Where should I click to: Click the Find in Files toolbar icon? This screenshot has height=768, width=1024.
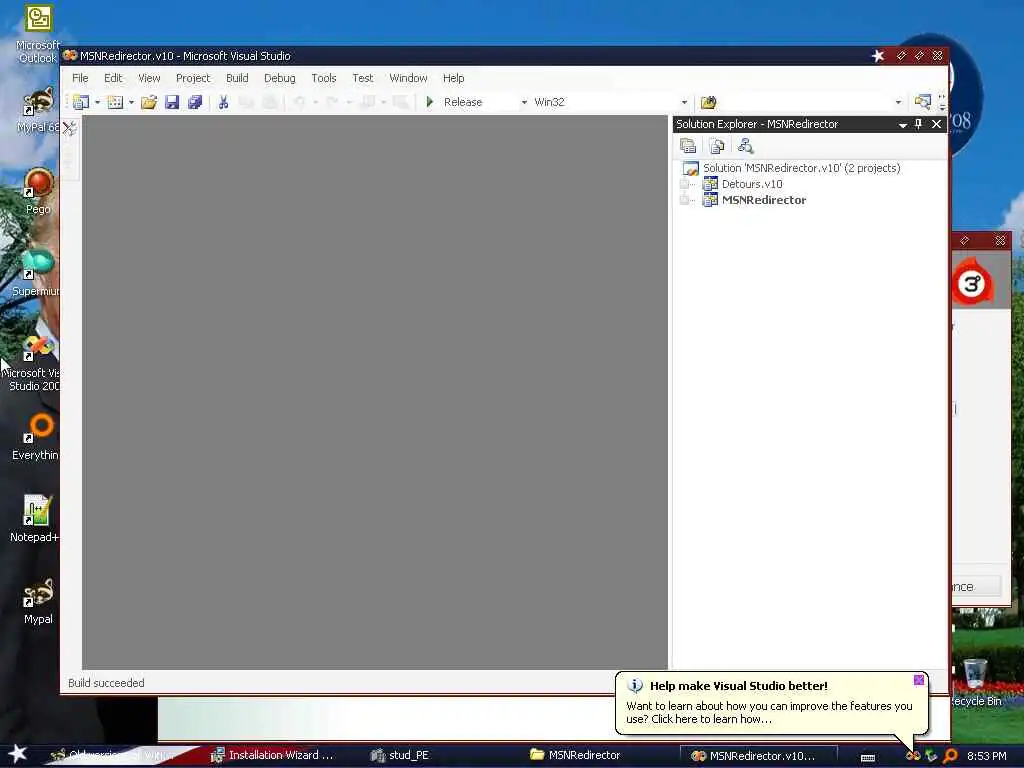(x=709, y=102)
